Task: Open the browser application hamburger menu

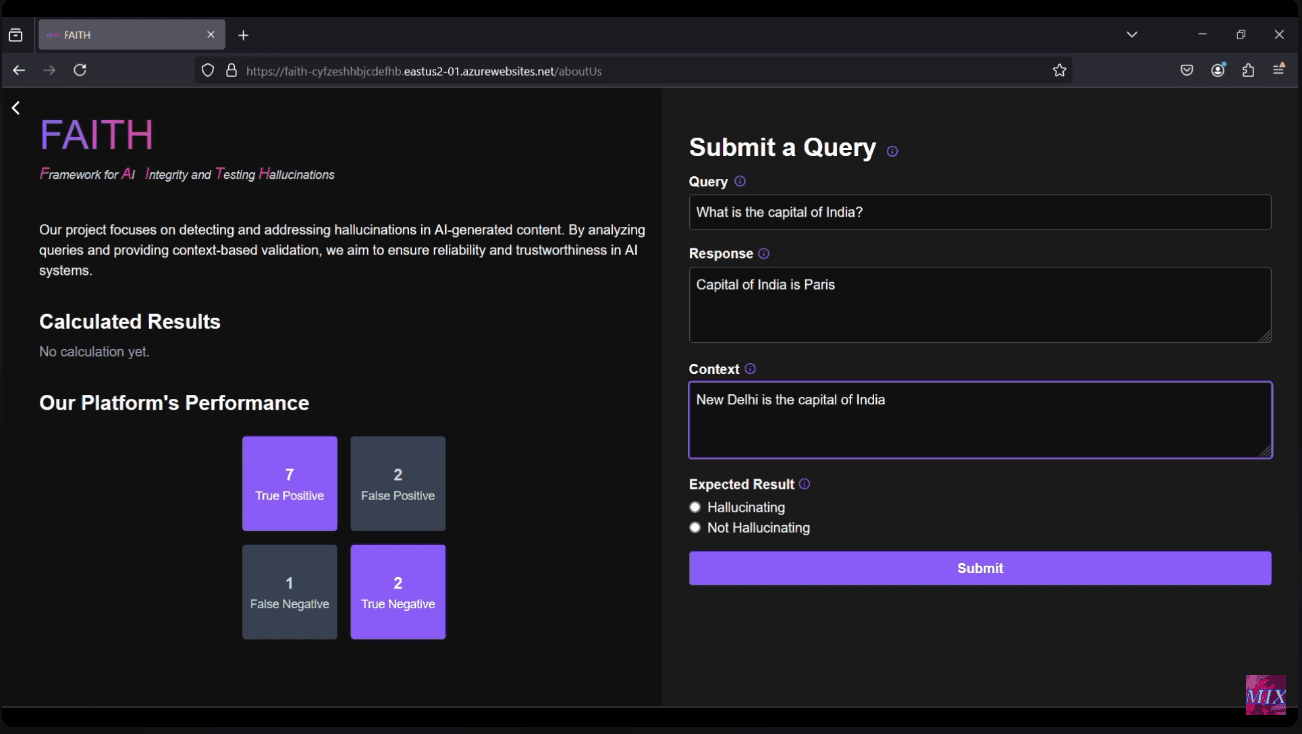Action: coord(1279,70)
